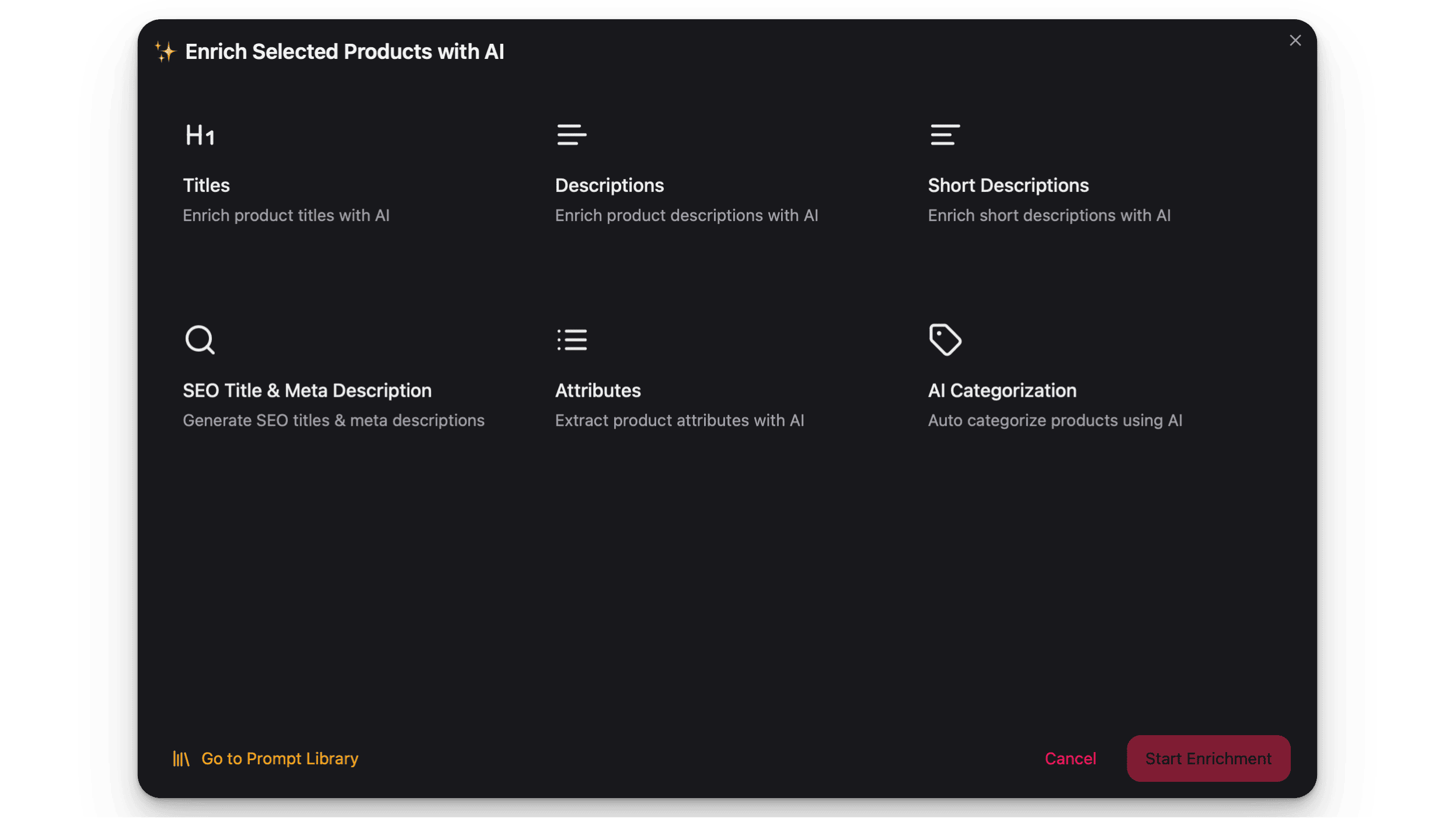Cancel the enrichment dialog
The width and height of the screenshot is (1456, 818).
[x=1070, y=758]
